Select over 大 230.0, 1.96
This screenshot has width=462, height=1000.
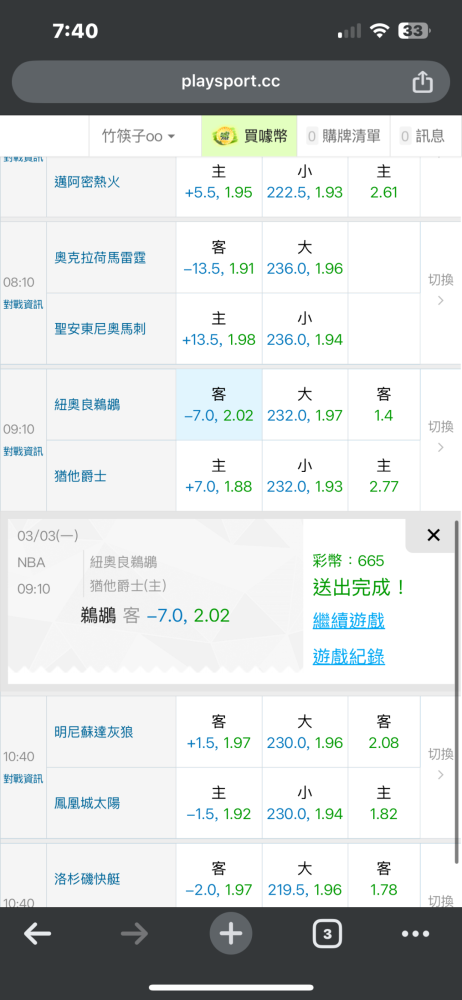click(305, 732)
